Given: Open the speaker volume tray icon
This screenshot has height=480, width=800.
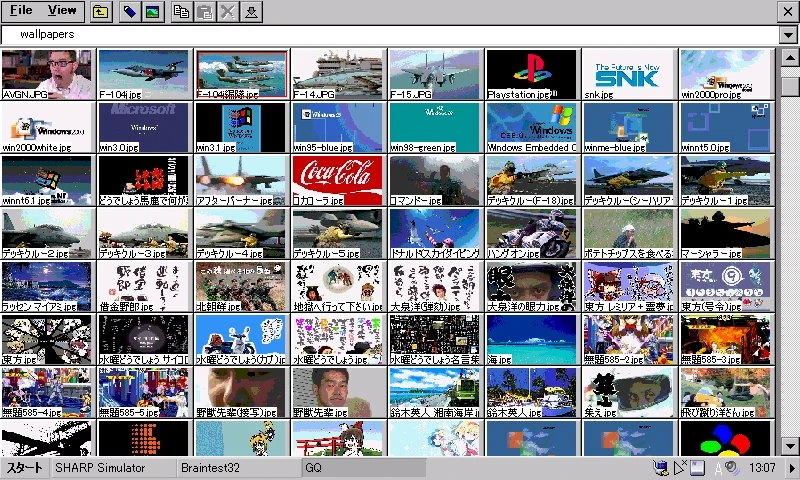Looking at the screenshot, I should [x=732, y=467].
